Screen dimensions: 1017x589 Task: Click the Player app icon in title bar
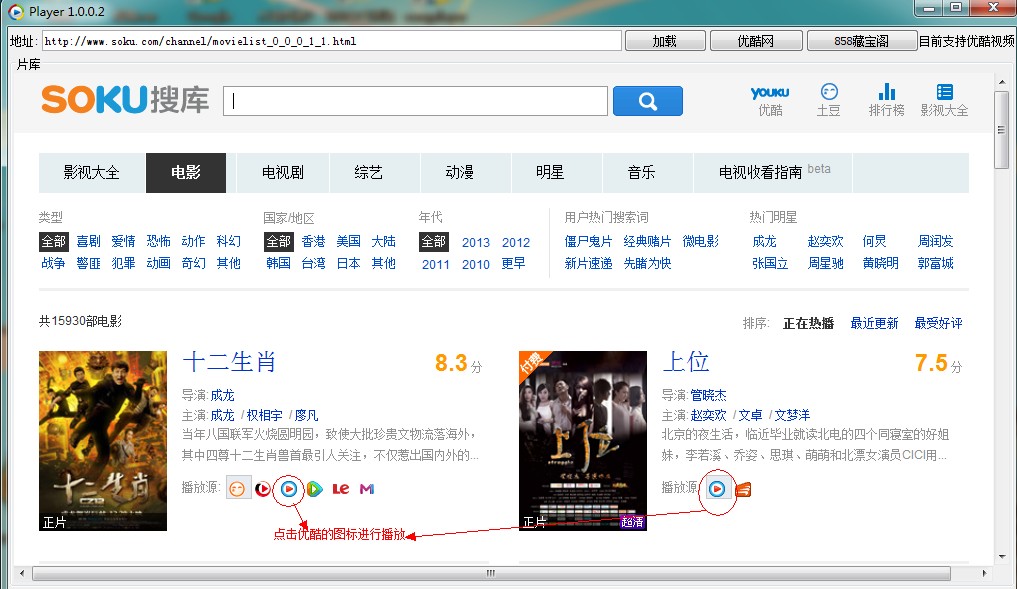pos(16,11)
